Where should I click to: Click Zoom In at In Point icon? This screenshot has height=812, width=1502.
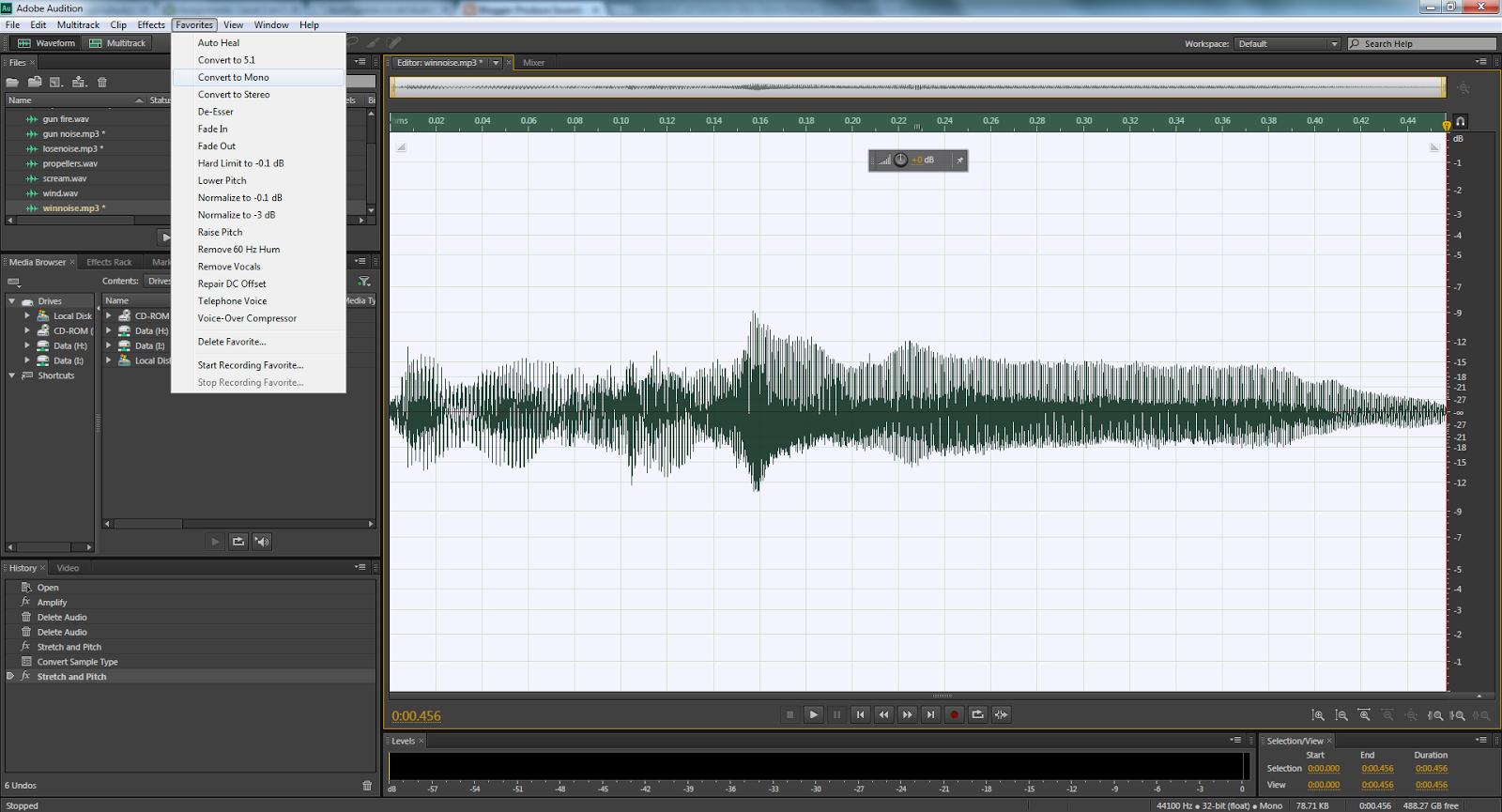tap(1435, 715)
